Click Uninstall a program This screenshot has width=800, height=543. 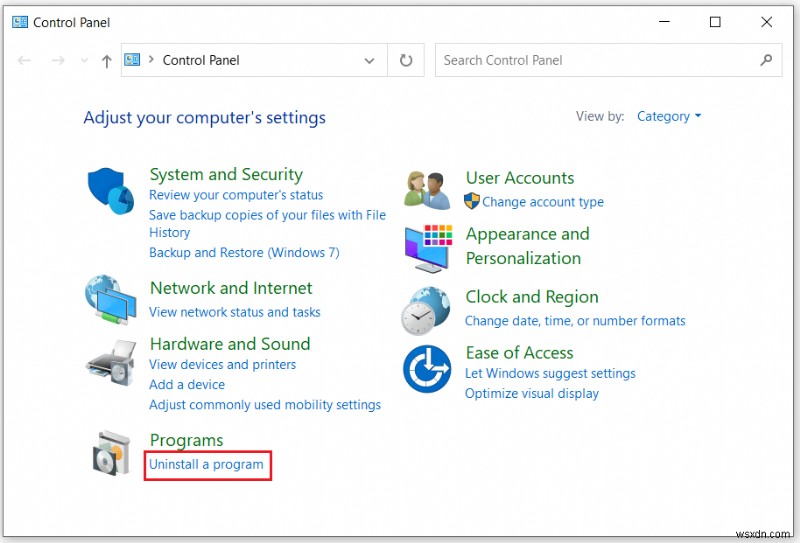(206, 464)
